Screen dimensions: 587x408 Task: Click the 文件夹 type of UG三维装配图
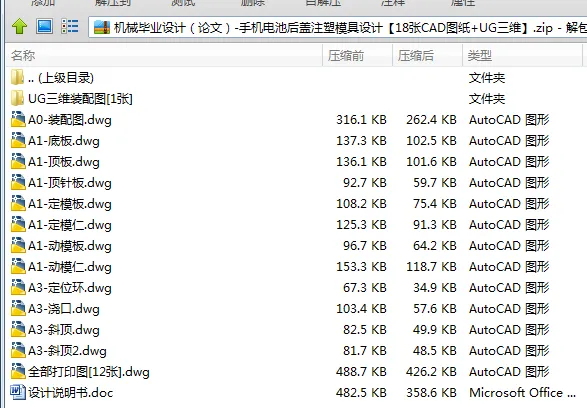(x=487, y=98)
